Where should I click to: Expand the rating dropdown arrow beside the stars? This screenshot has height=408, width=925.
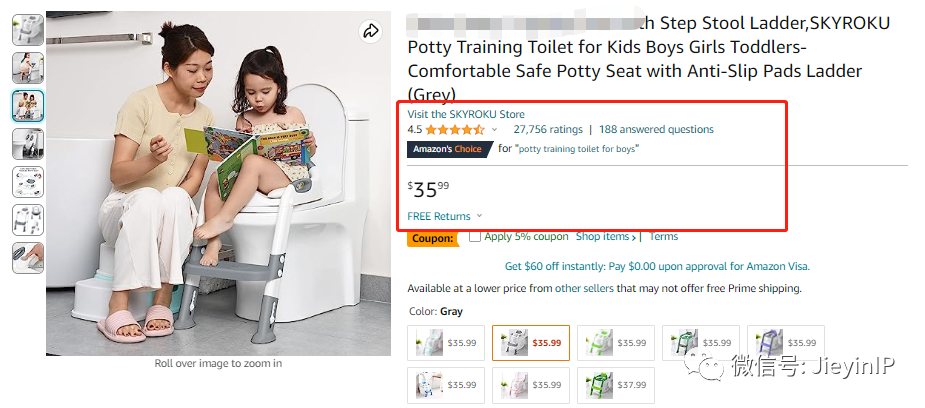coord(494,130)
